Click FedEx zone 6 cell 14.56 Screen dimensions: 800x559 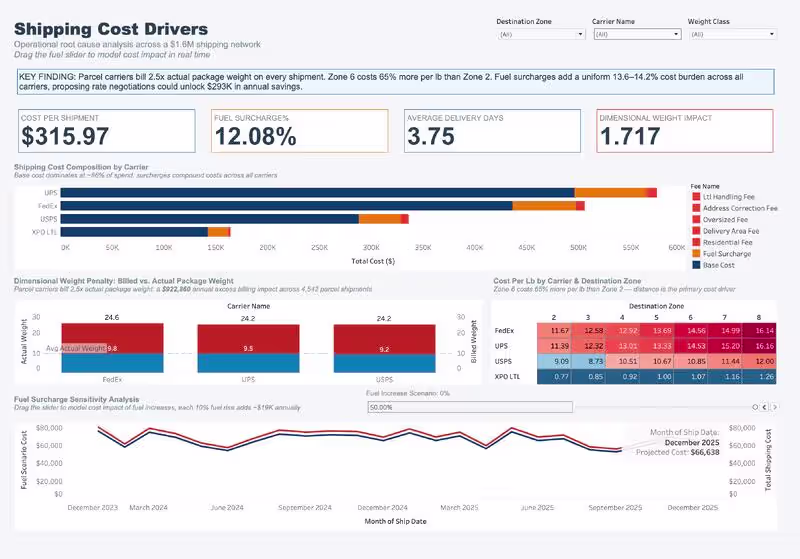[691, 331]
